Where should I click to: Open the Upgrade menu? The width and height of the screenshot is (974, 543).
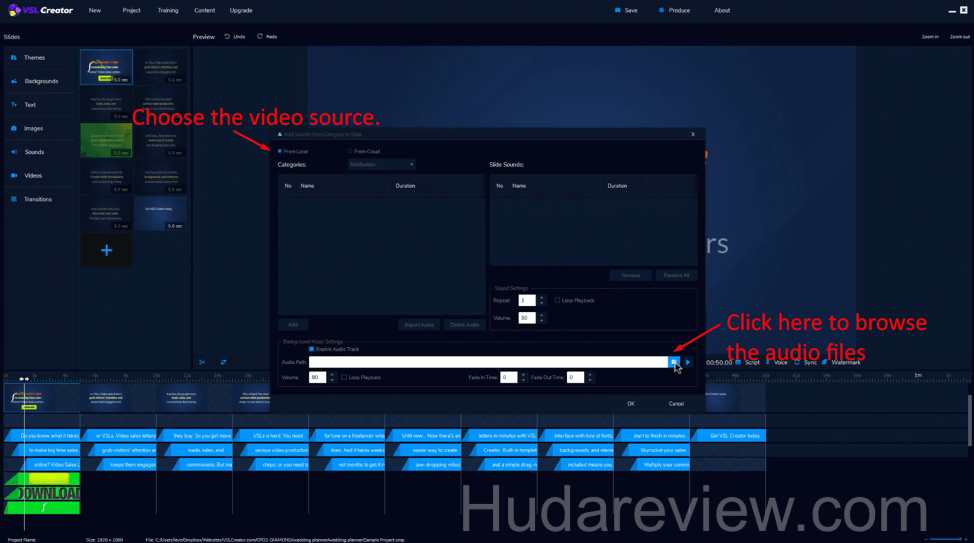(241, 11)
